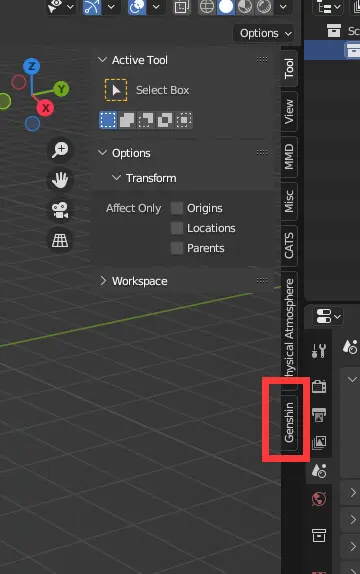
Task: Choose Subtract existing selection mode
Action: (146, 120)
